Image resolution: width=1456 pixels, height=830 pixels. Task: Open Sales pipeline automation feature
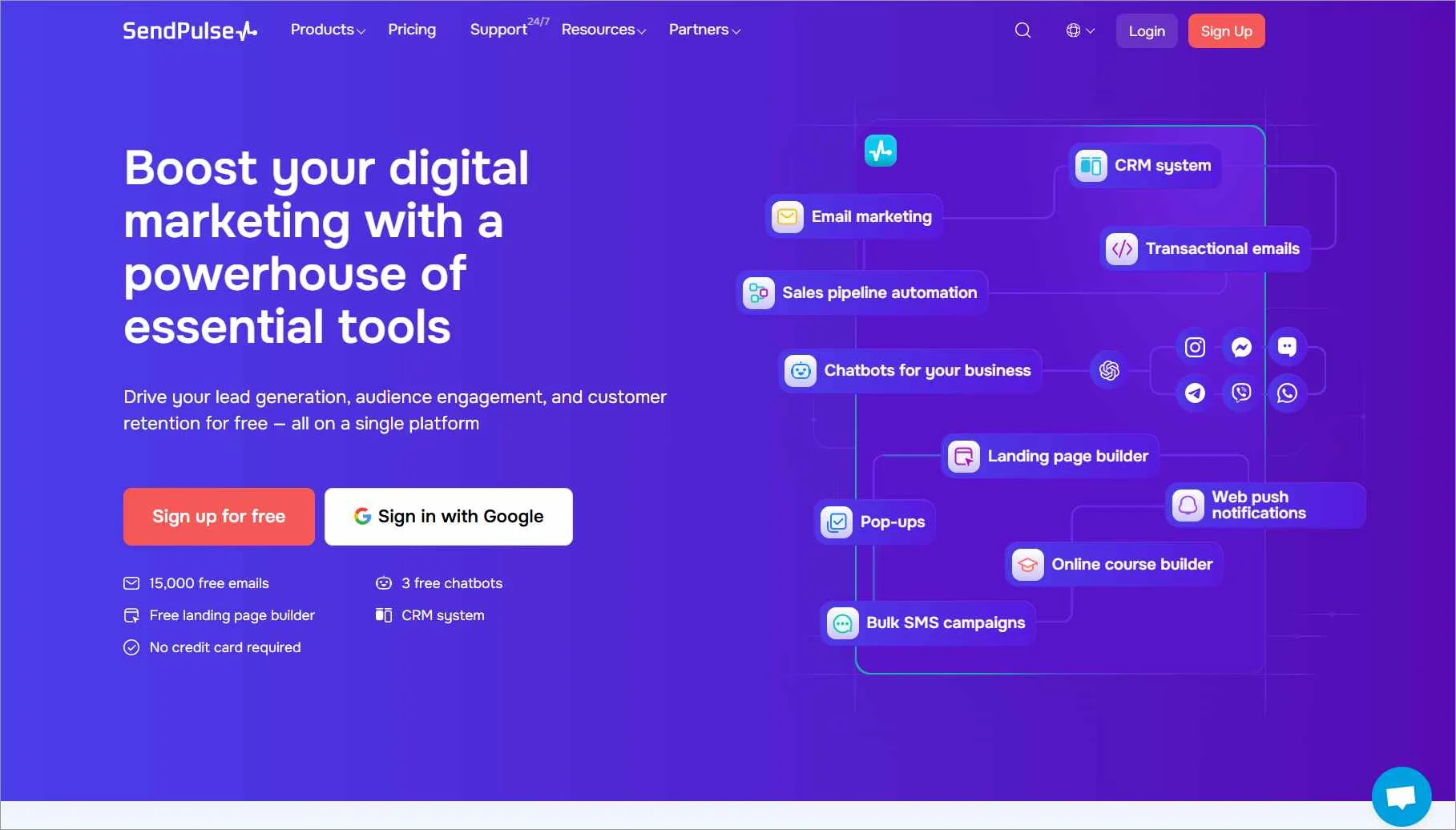862,292
